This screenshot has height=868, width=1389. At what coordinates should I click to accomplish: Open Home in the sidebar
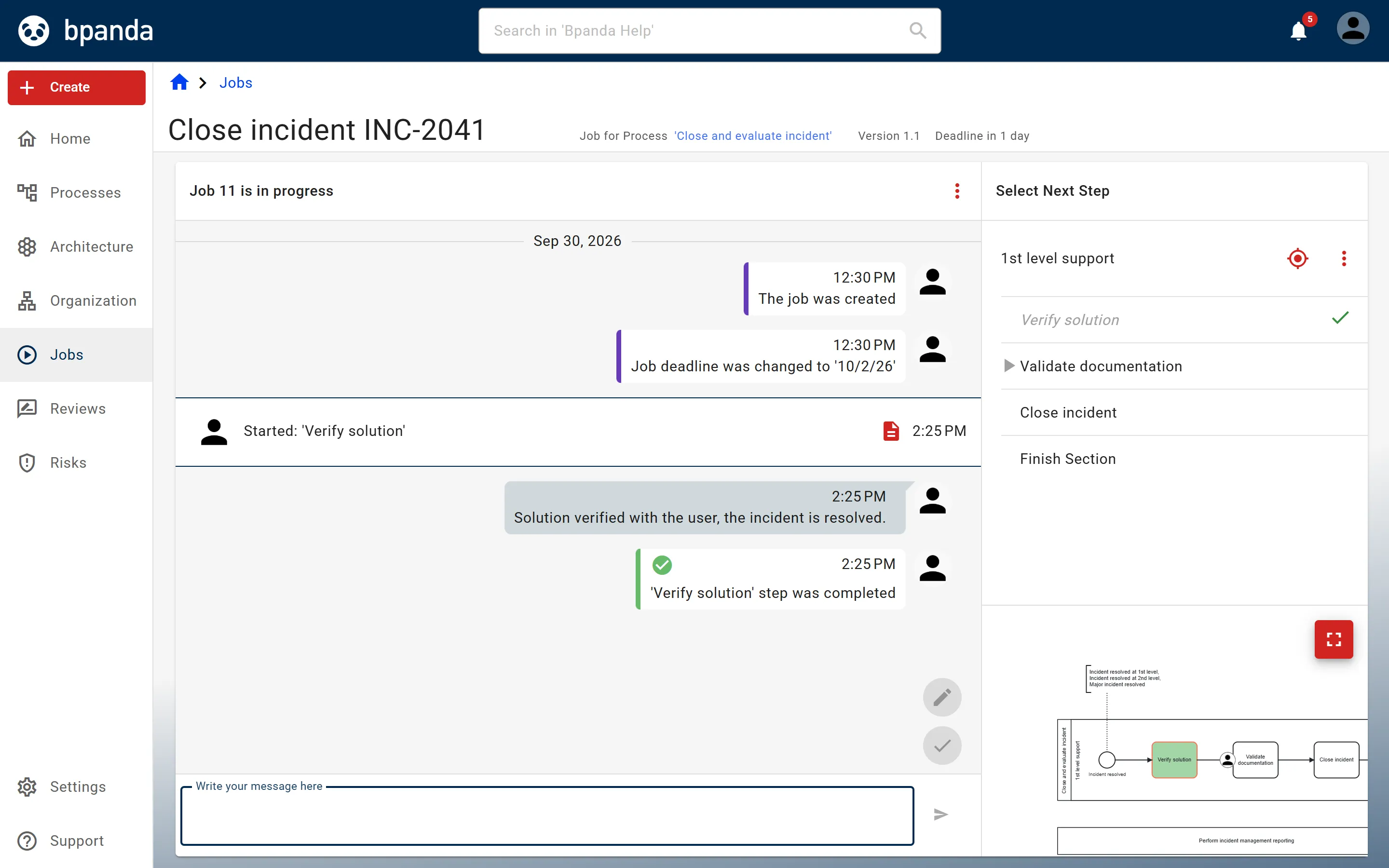pos(76,138)
